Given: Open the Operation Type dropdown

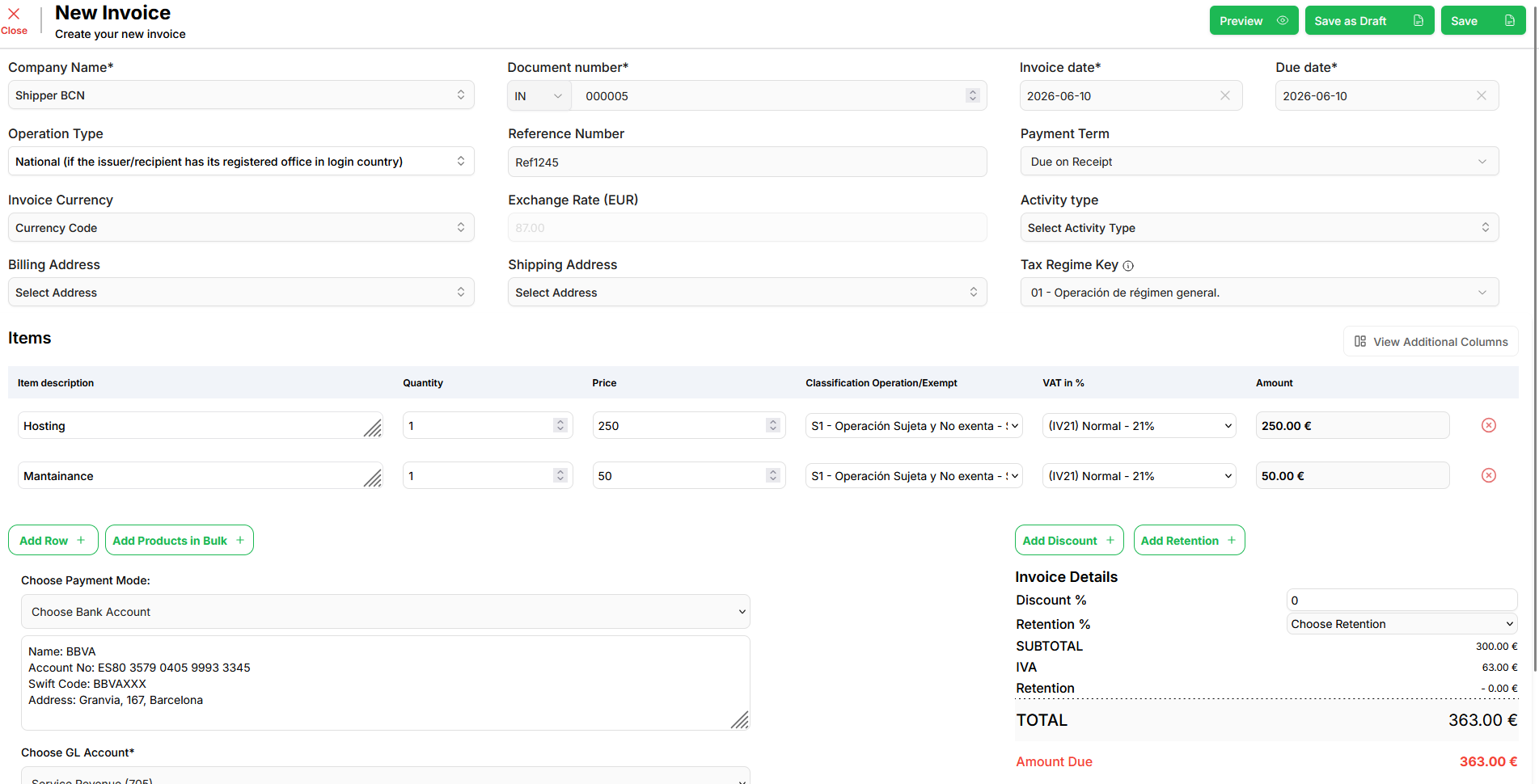Looking at the screenshot, I should pyautogui.click(x=241, y=162).
